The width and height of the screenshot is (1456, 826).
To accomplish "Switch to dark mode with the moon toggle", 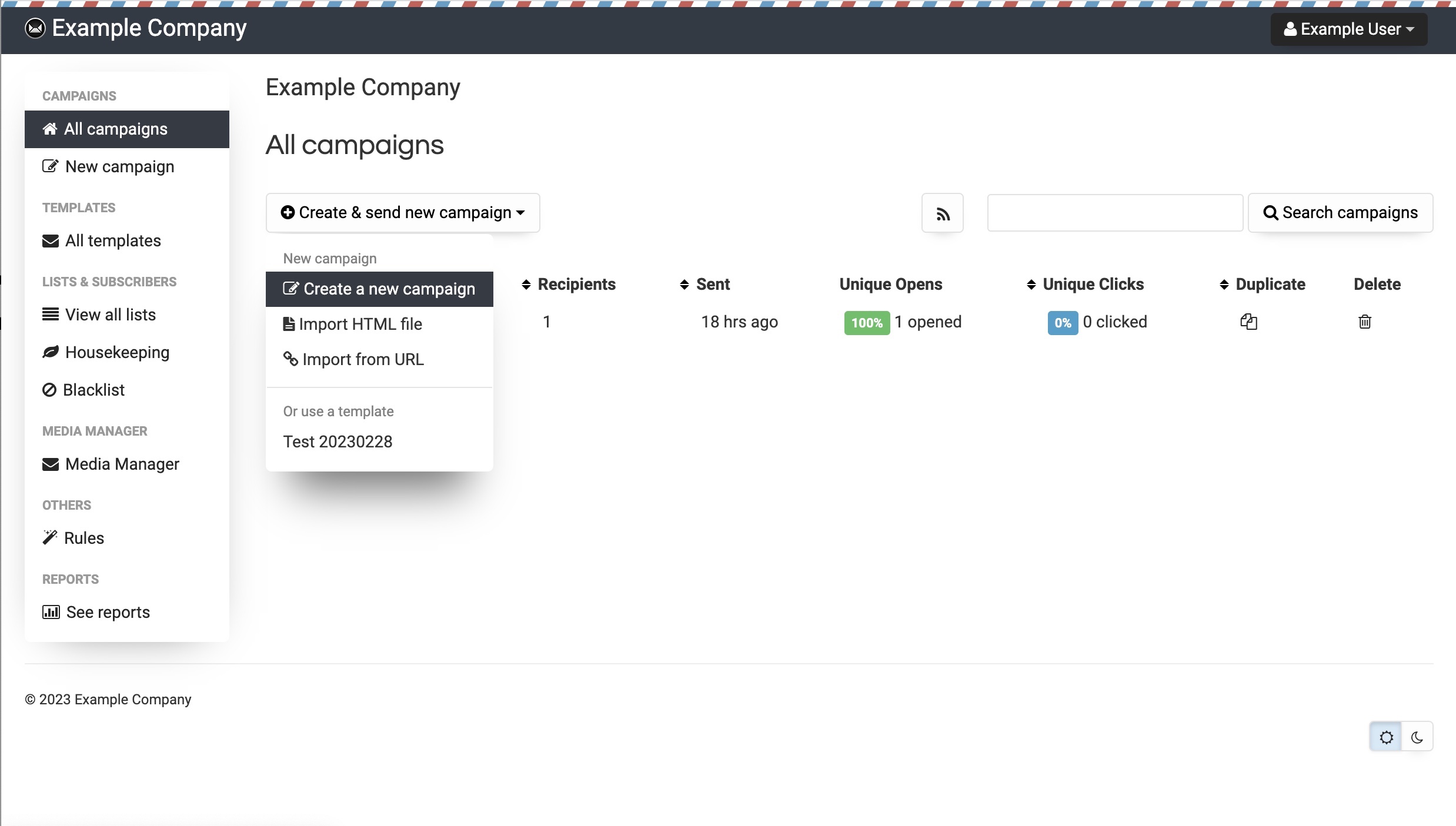I will point(1417,736).
